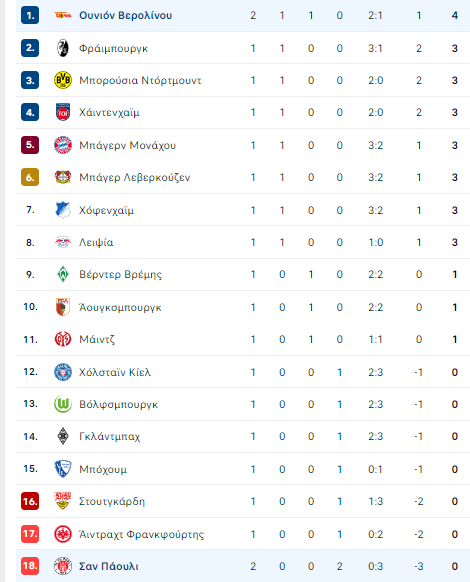
Task: Open the Σαν Πάουλι team link
Action: [109, 566]
